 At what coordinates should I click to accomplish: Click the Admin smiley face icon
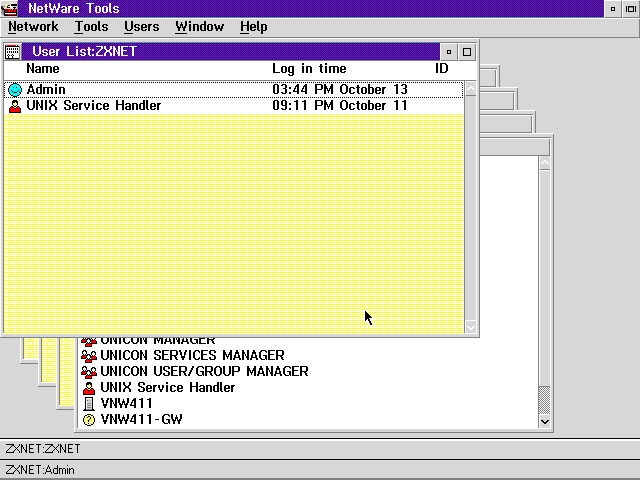click(x=15, y=90)
